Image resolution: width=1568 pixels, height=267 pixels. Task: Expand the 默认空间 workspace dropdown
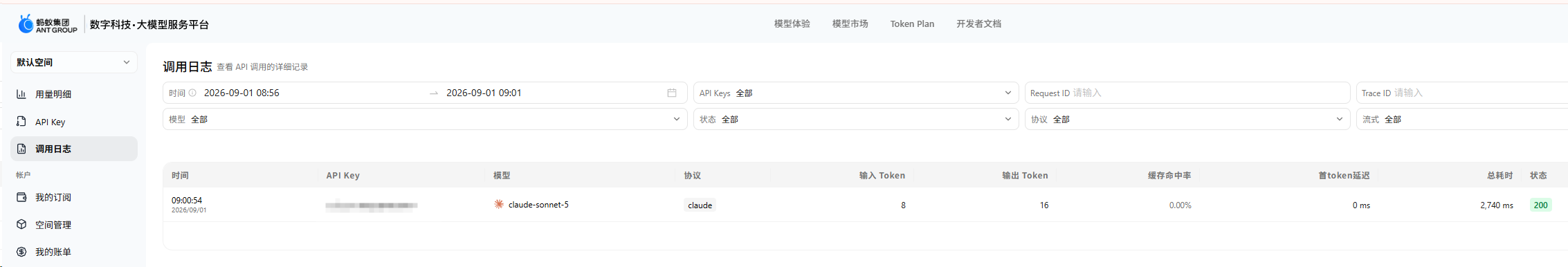74,62
